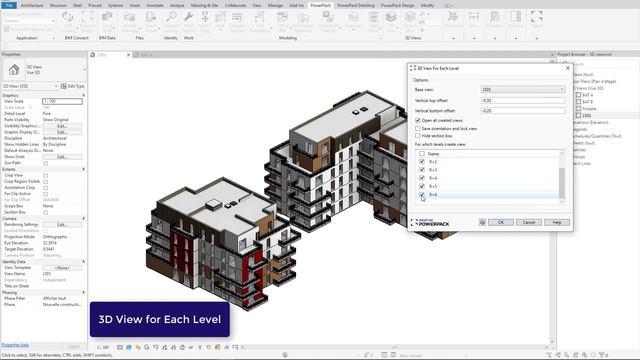Click the Select Links icon in status bar
The image size is (640, 360).
point(549,355)
